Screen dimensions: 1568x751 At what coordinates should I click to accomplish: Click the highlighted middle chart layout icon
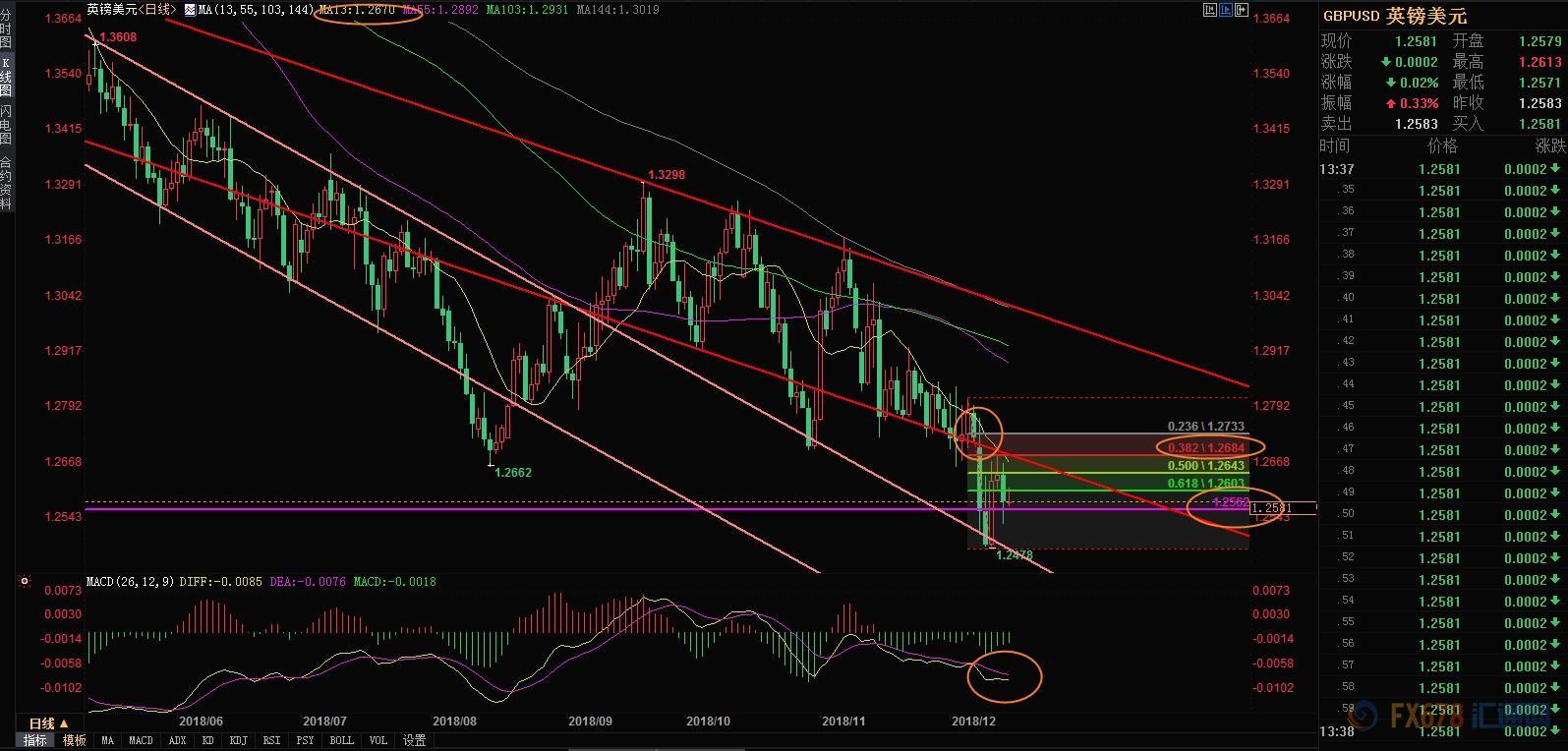pos(1225,10)
